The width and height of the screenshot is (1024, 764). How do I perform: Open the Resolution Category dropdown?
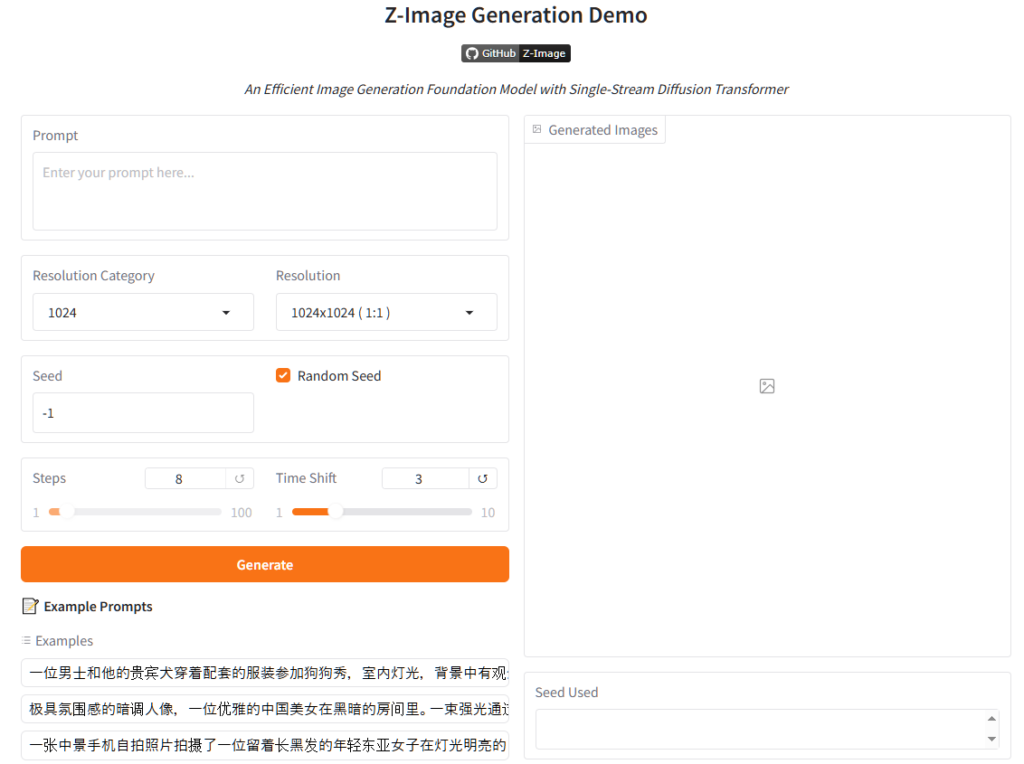coord(143,313)
